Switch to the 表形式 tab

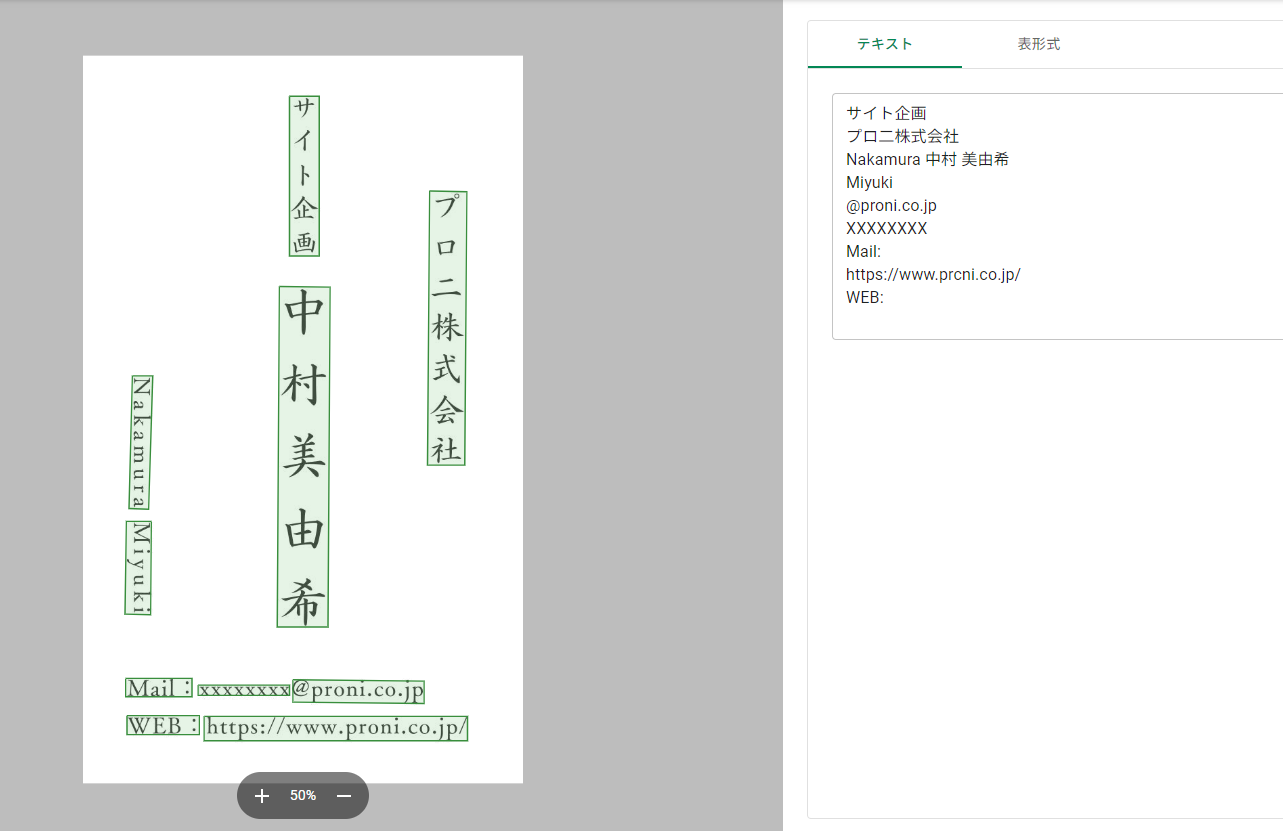[x=1039, y=44]
